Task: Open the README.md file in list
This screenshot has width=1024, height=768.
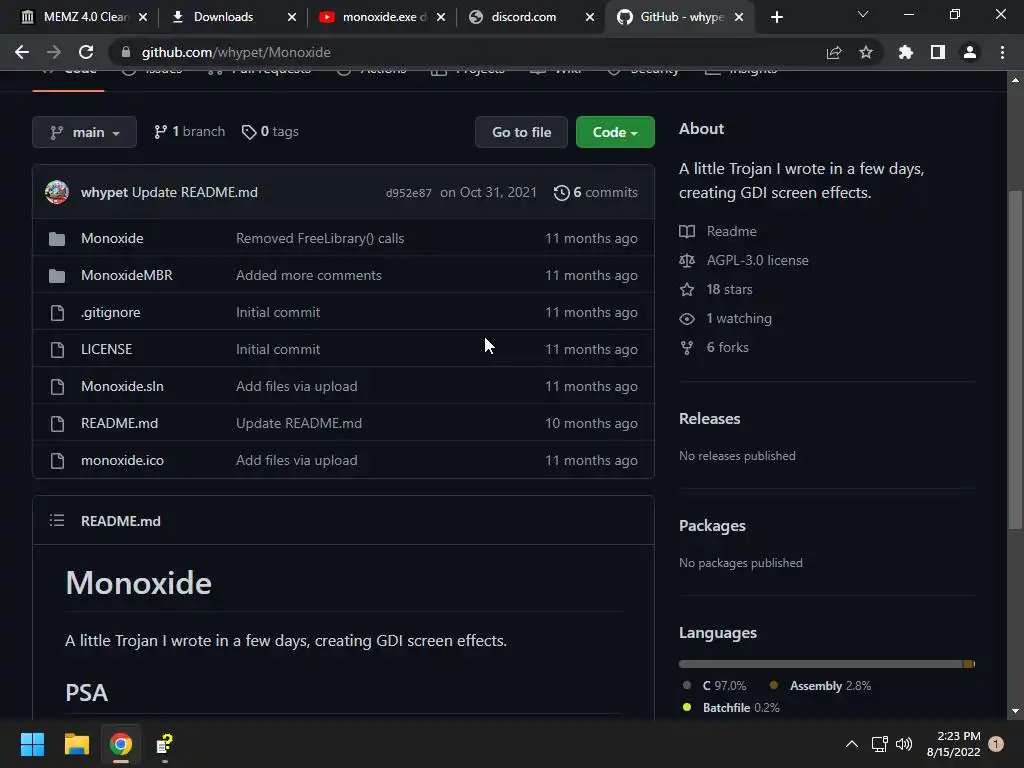Action: [120, 423]
